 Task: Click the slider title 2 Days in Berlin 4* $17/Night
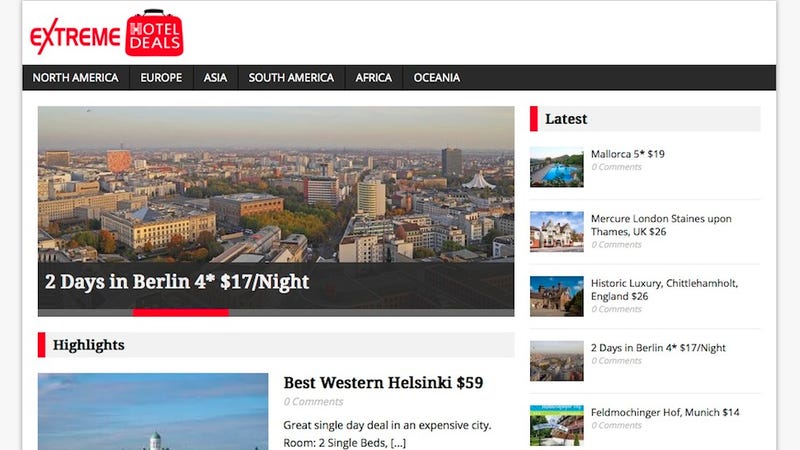tap(177, 282)
